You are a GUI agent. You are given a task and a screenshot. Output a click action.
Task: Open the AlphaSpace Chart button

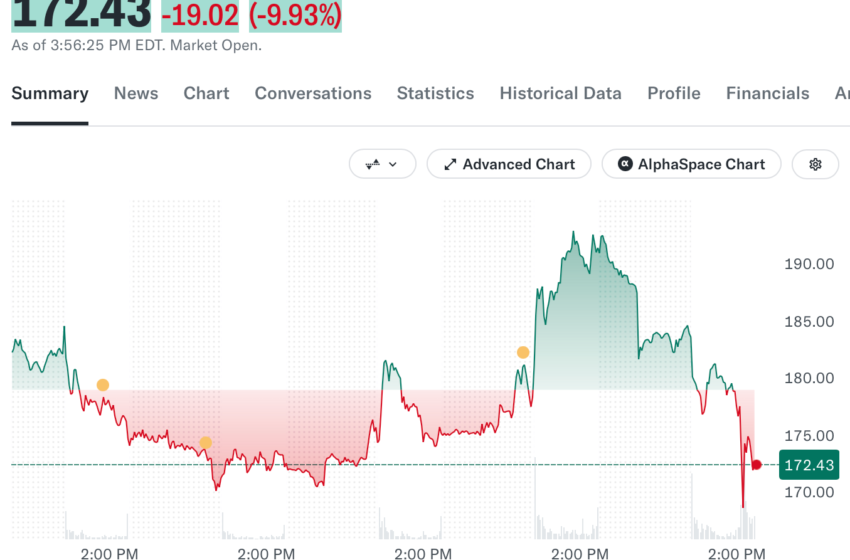[691, 164]
